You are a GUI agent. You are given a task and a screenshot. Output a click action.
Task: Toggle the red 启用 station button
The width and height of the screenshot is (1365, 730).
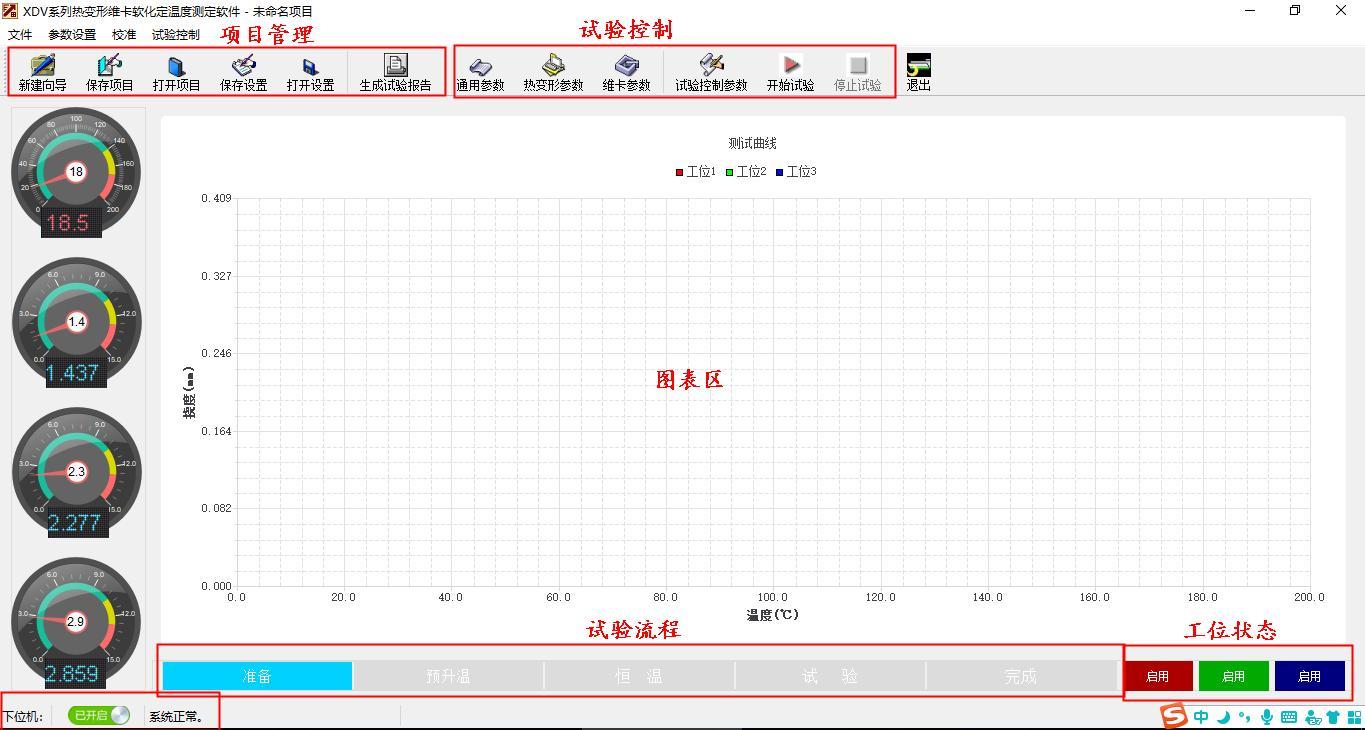click(1158, 676)
